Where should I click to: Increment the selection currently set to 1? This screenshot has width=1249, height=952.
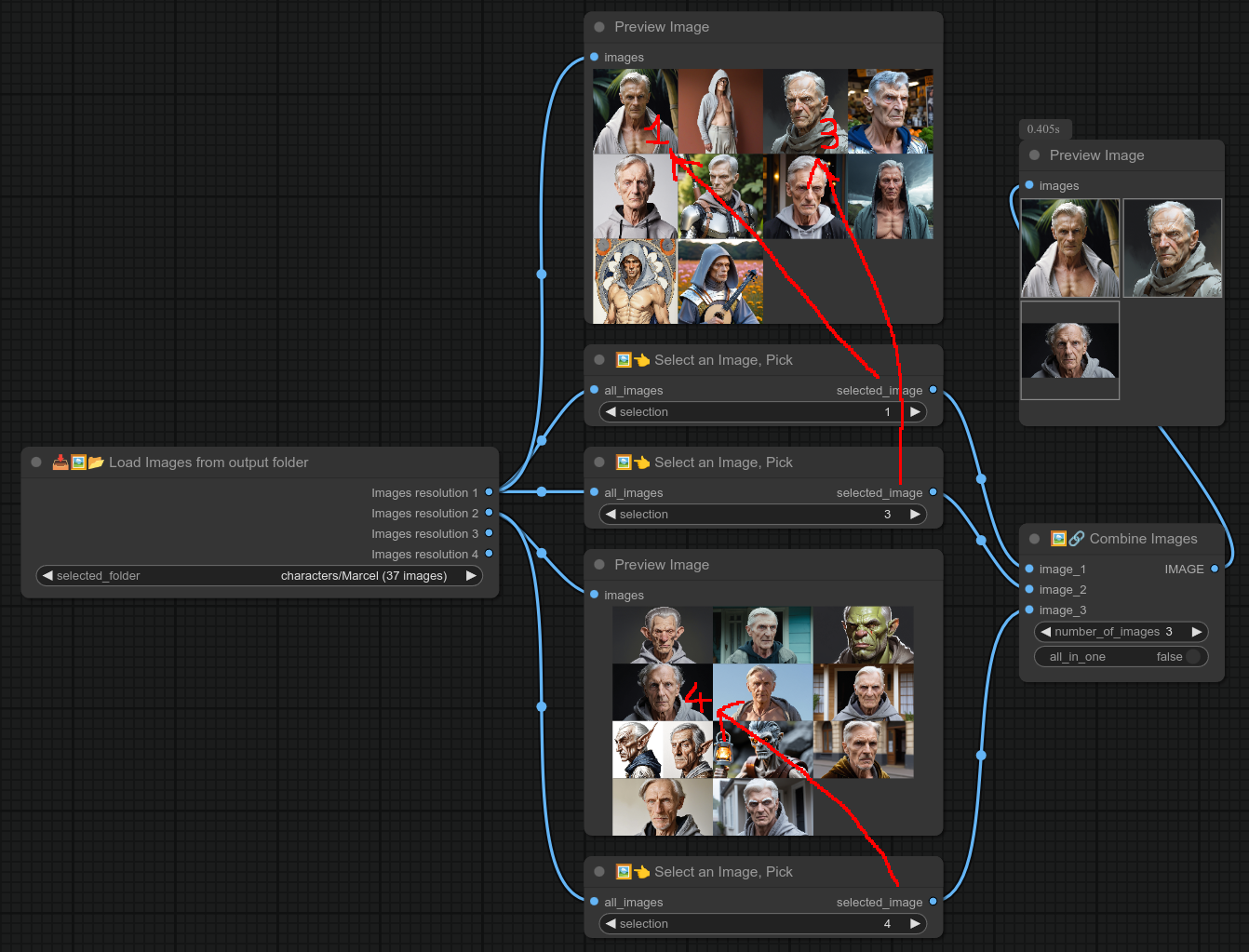915,412
